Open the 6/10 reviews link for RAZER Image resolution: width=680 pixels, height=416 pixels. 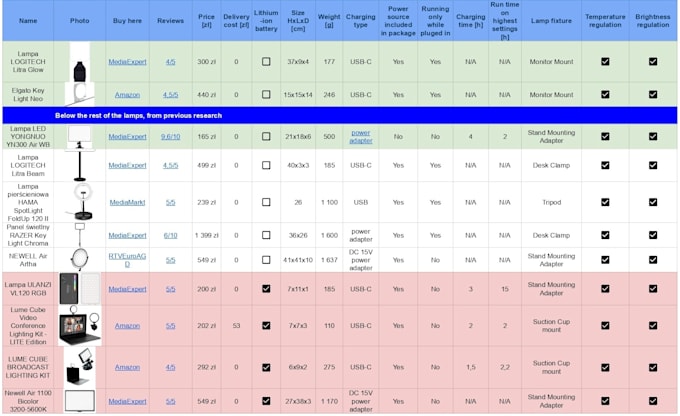tap(170, 235)
